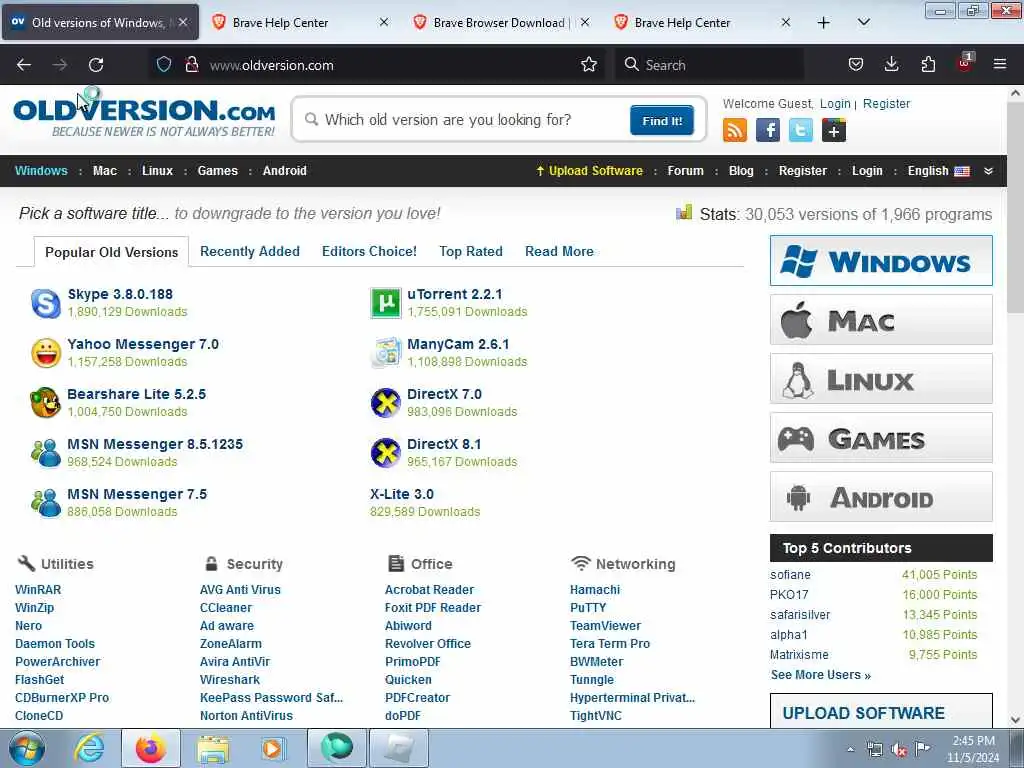
Task: Open the Mac menu item
Action: pyautogui.click(x=104, y=170)
